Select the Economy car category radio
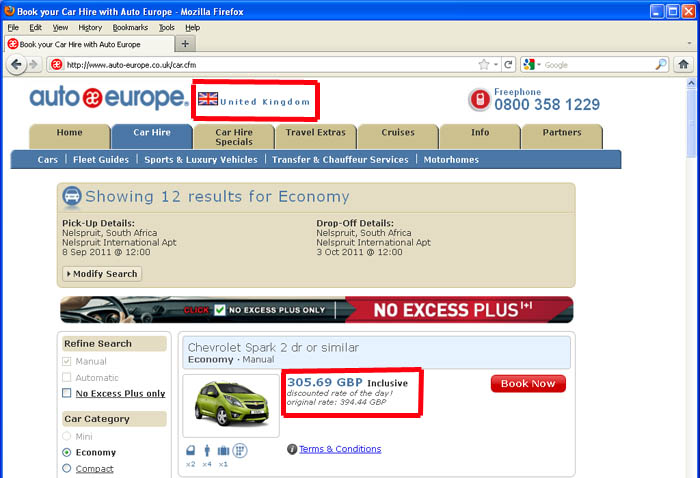 67,452
